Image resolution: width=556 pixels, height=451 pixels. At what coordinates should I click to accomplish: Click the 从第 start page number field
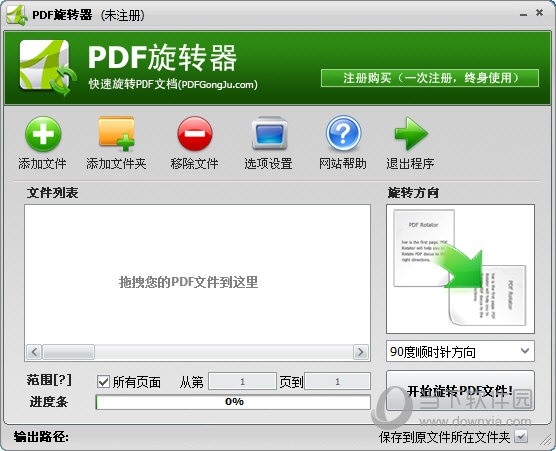click(x=242, y=381)
